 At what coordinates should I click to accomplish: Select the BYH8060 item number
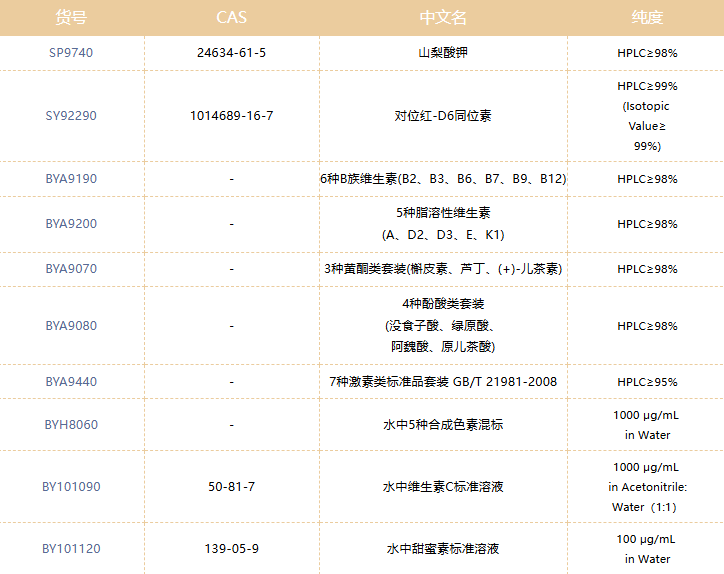point(71,425)
